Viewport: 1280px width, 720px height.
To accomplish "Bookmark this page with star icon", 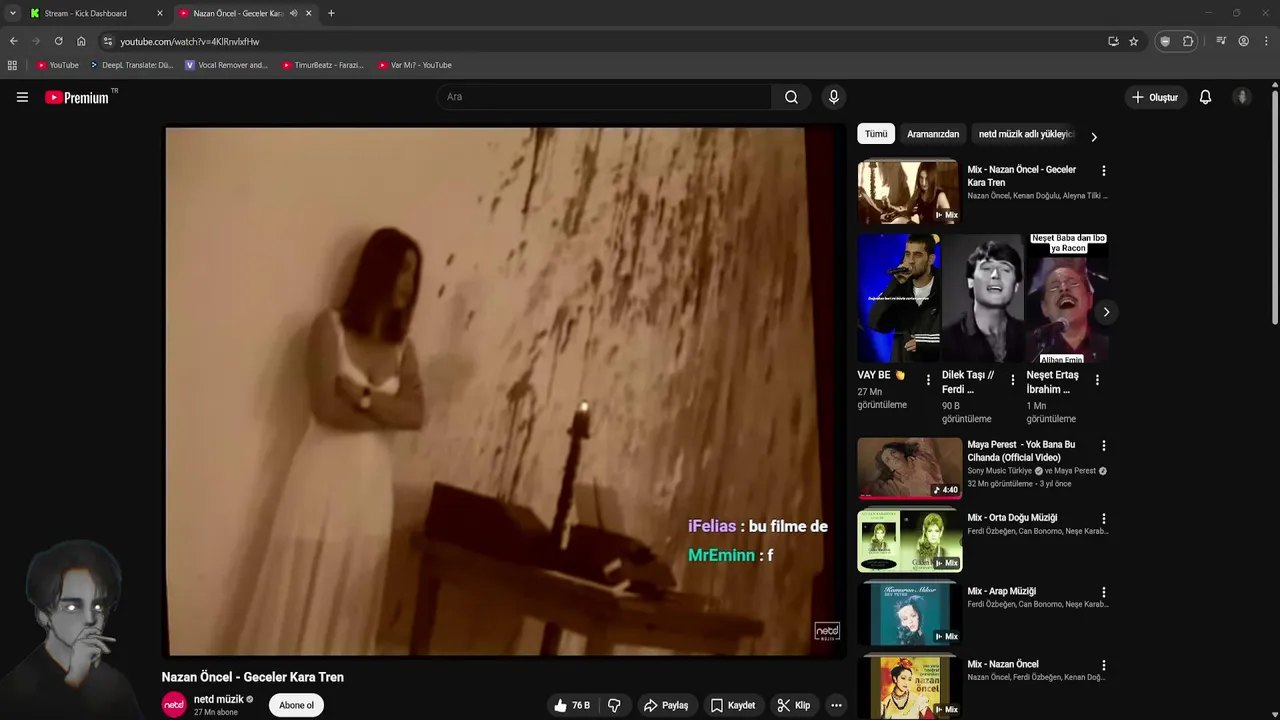I will pyautogui.click(x=1133, y=41).
